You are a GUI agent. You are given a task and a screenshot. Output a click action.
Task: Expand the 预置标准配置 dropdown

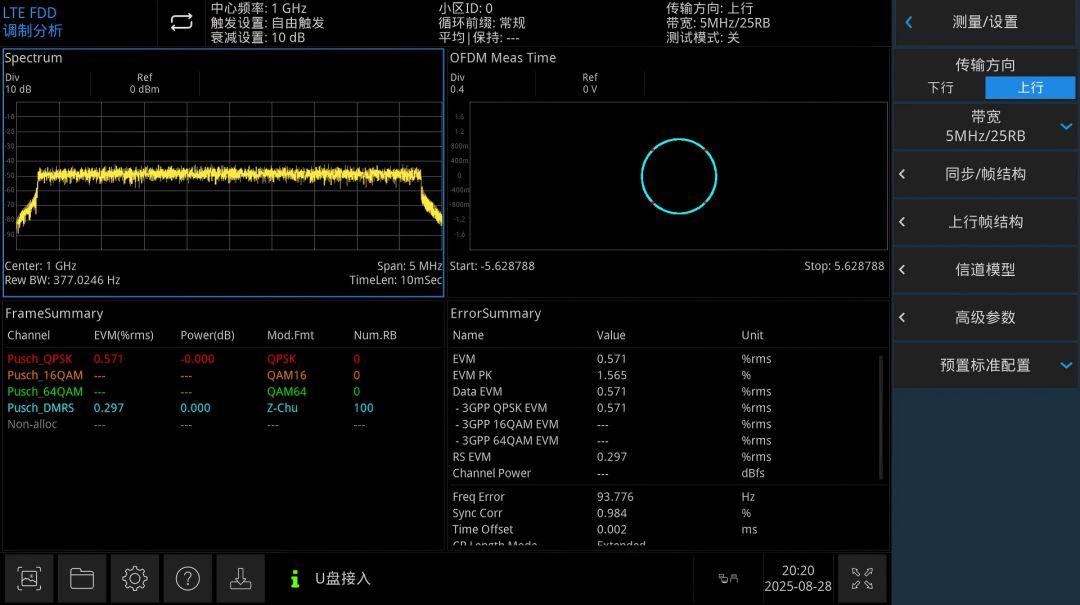[985, 365]
